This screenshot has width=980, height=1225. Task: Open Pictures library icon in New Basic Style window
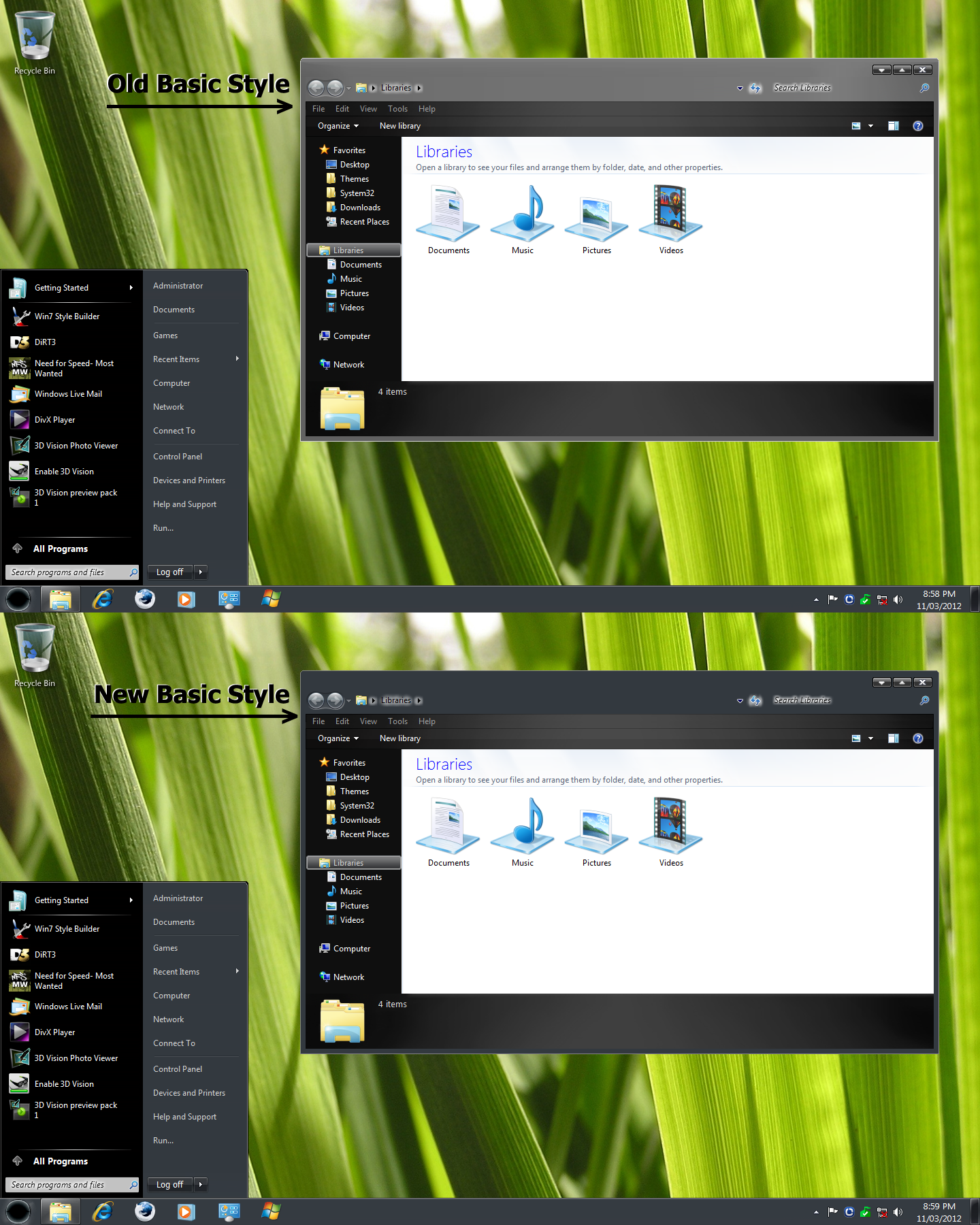click(x=597, y=832)
